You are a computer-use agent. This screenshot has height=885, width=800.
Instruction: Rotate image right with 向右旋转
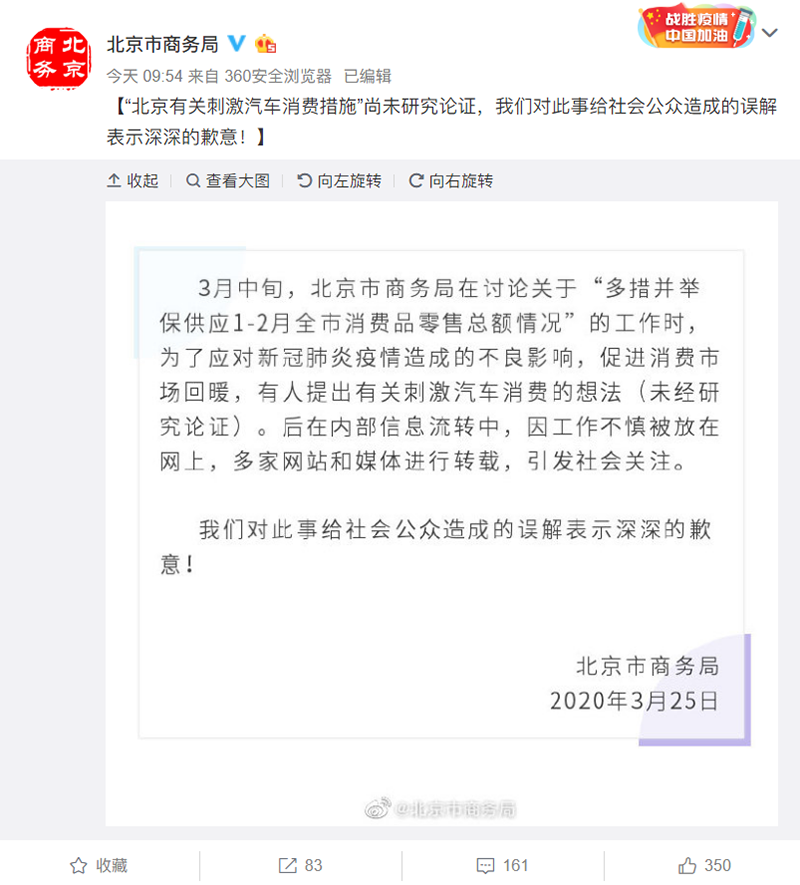[451, 181]
